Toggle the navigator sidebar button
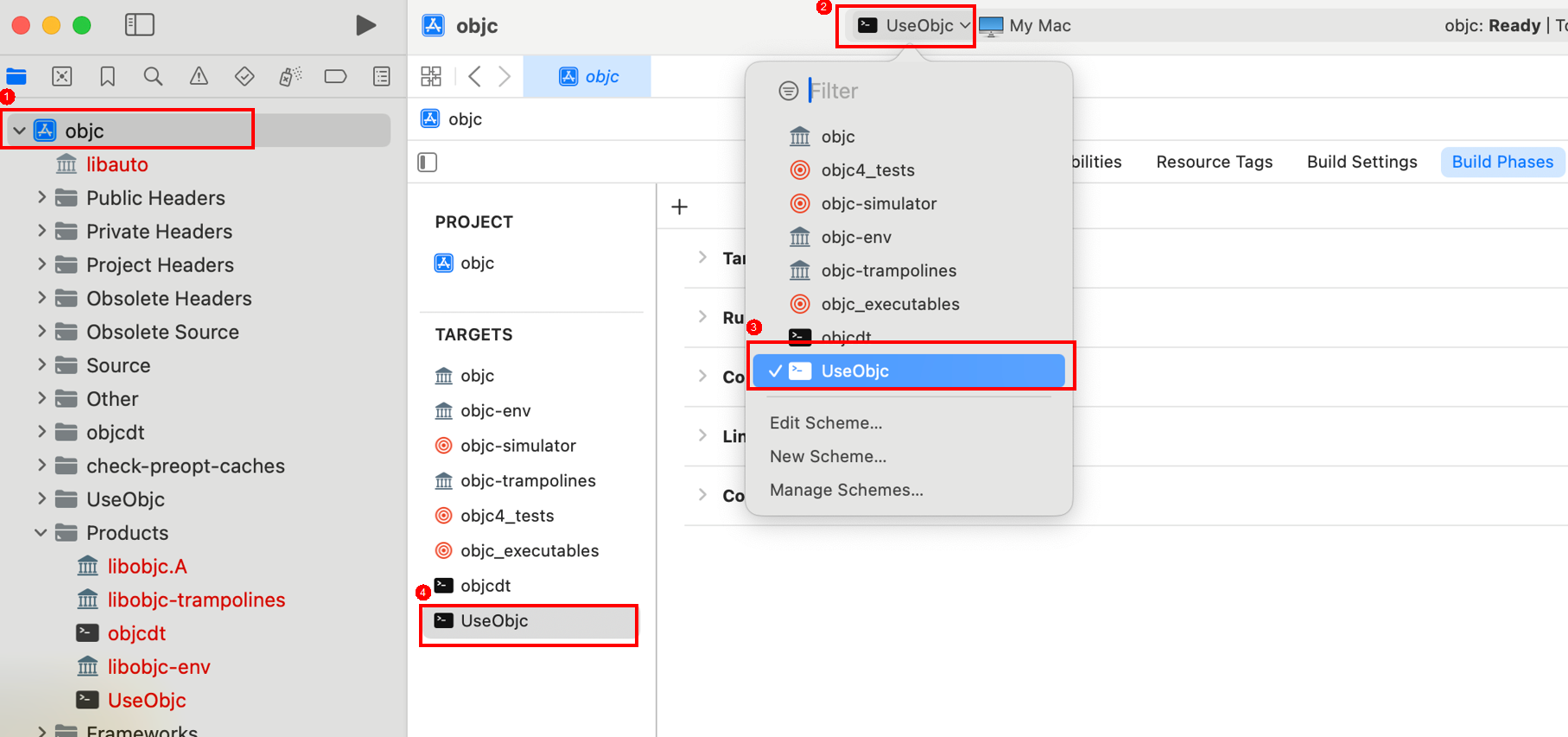Screen dimensions: 1568x737 point(140,25)
